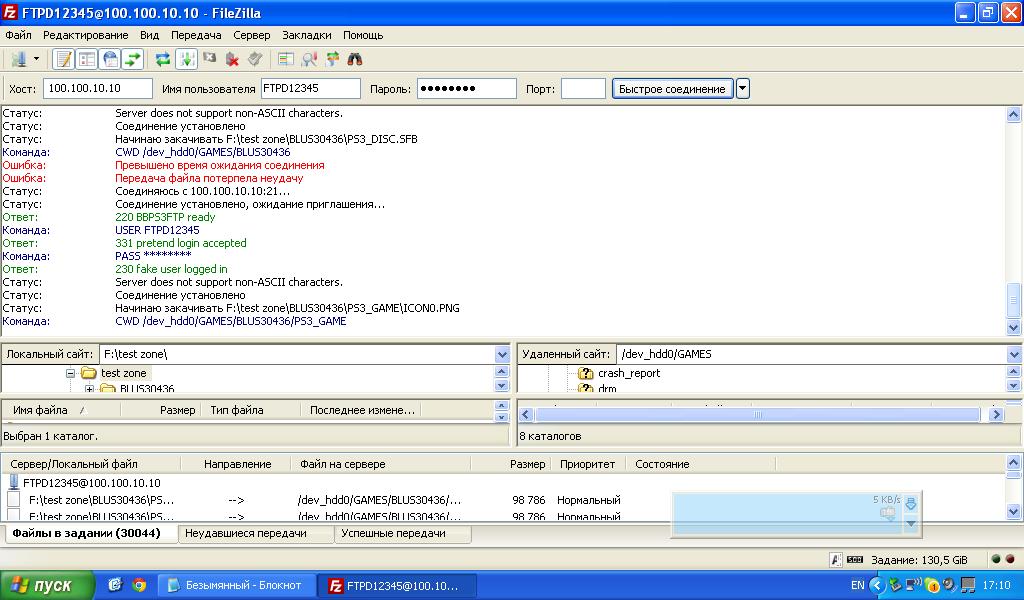
Task: Toggle the local directory tree view
Action: 87,59
